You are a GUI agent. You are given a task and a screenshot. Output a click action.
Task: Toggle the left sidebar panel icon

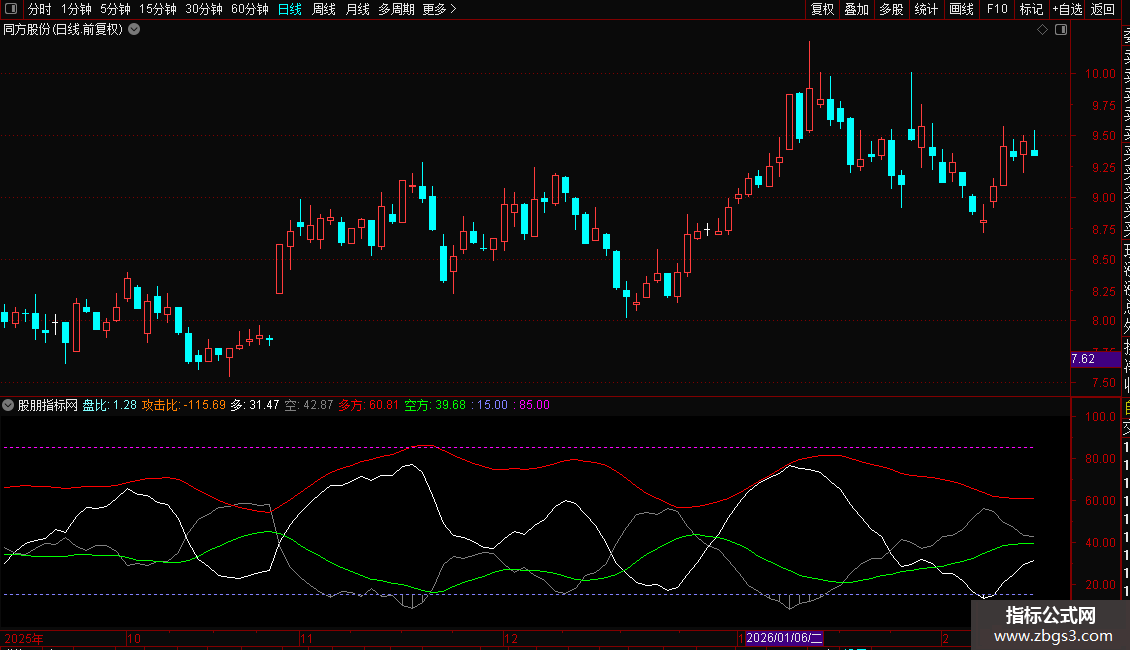point(10,9)
